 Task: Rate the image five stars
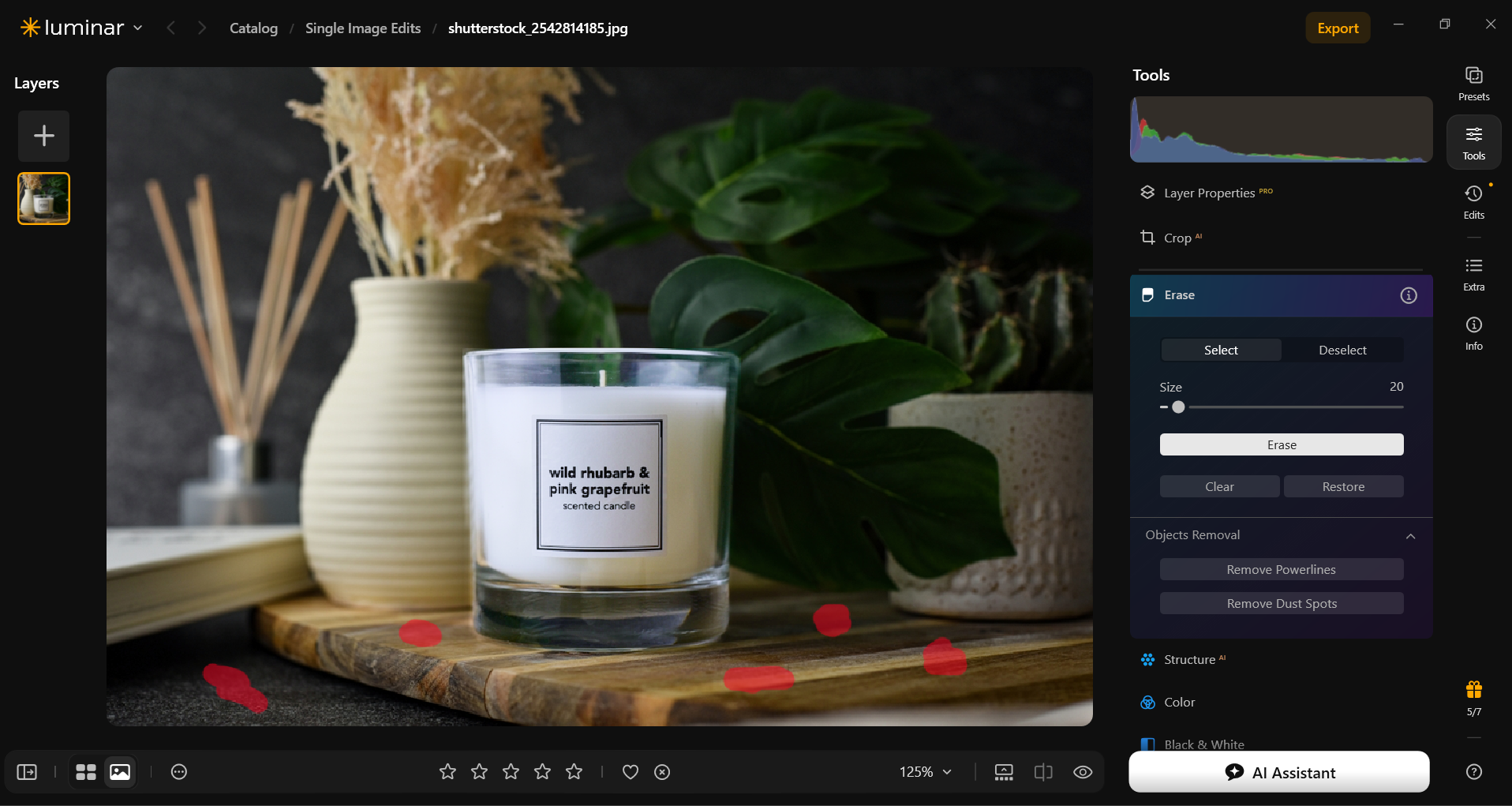(x=574, y=772)
